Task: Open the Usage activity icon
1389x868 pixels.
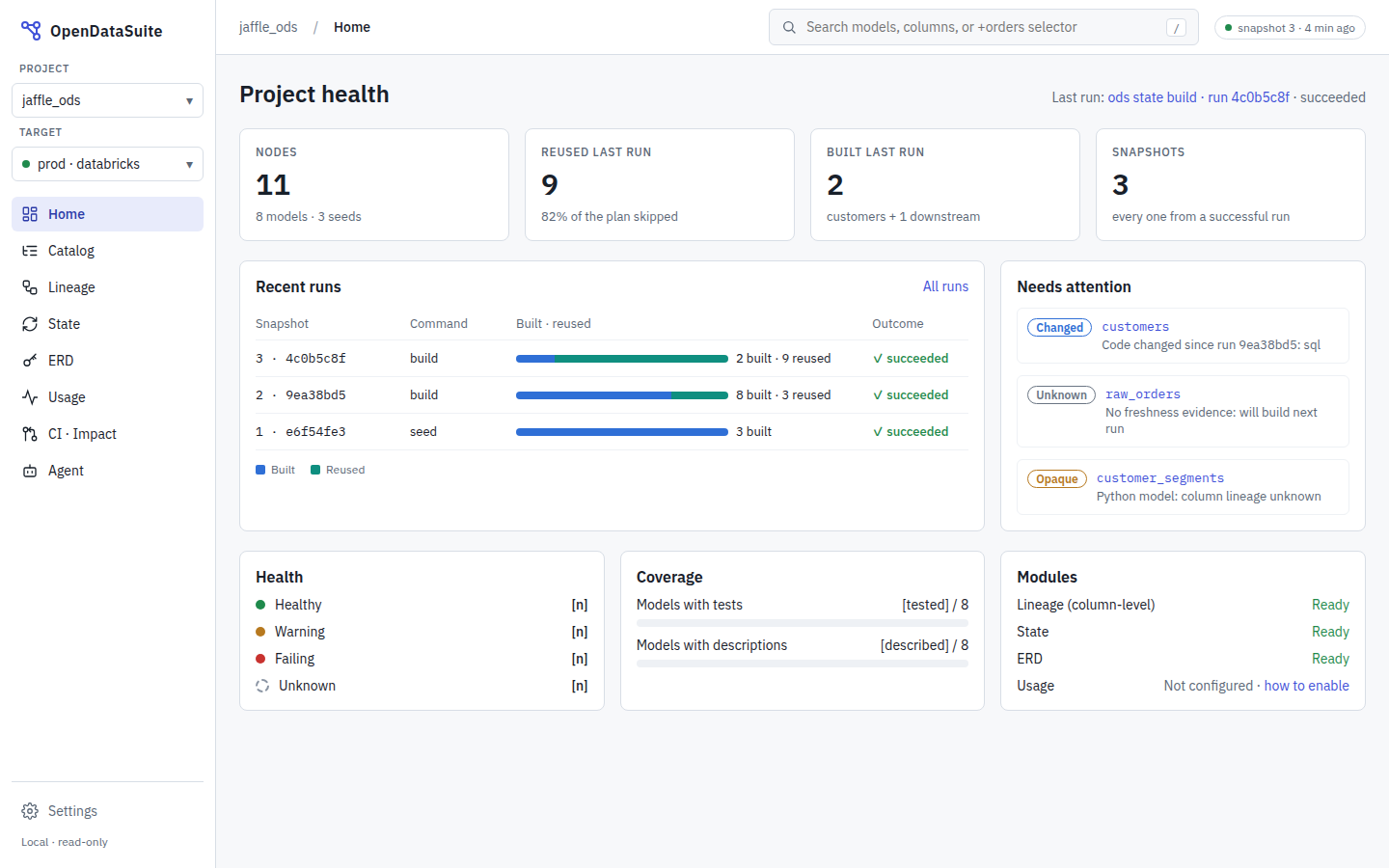Action: pyautogui.click(x=30, y=397)
